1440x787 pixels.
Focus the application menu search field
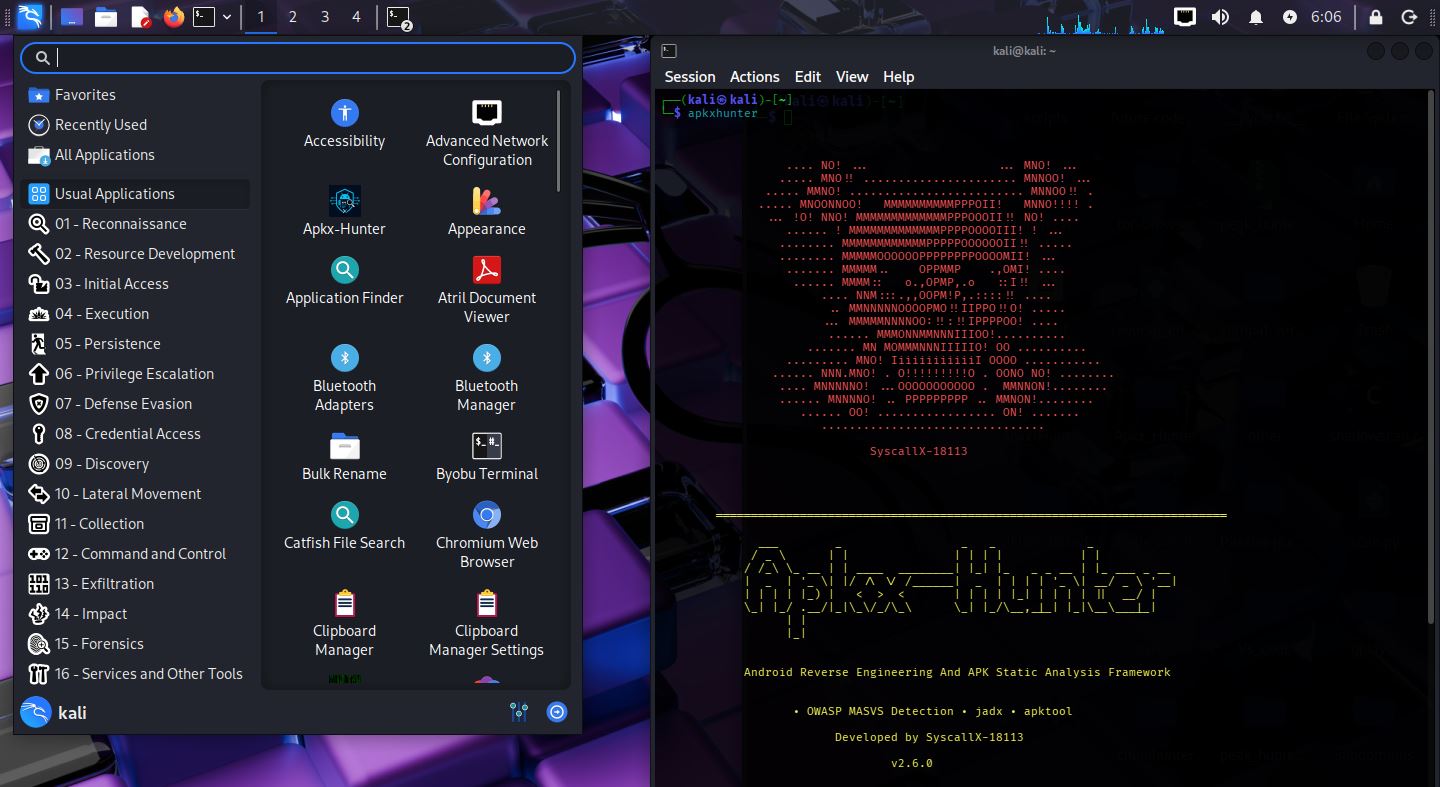pyautogui.click(x=298, y=58)
